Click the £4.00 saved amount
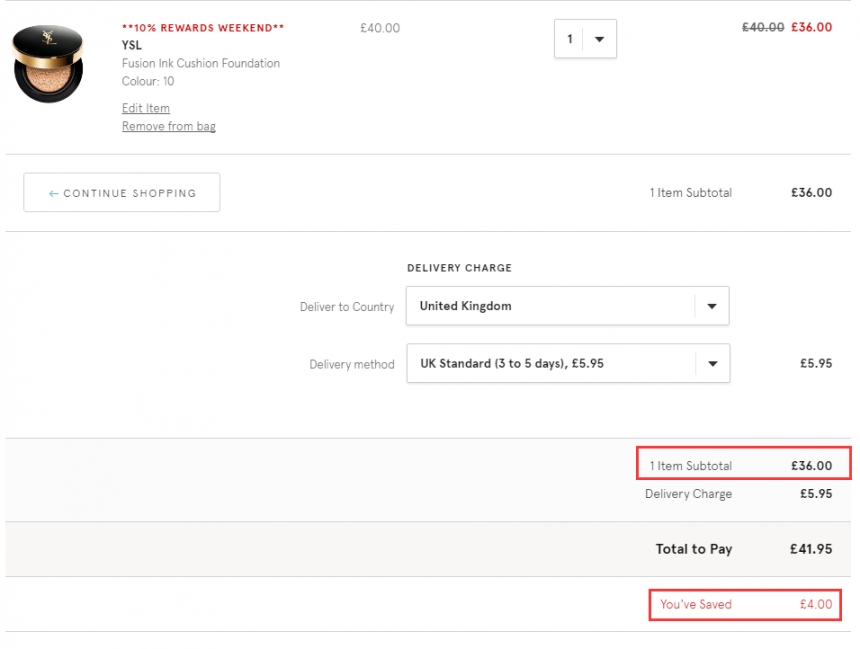860x649 pixels. (x=816, y=604)
